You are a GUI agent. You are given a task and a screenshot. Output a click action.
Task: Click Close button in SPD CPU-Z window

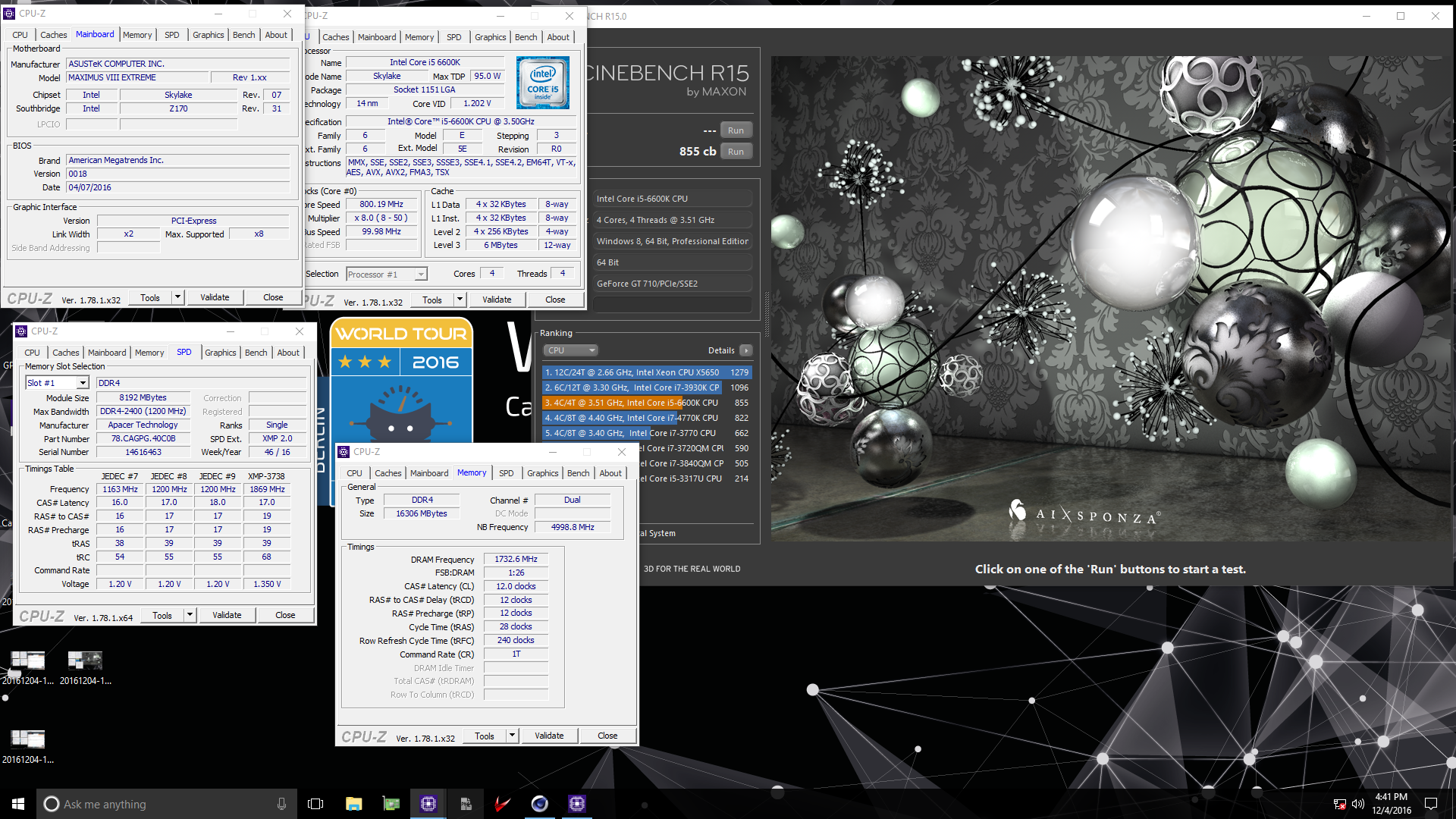click(x=285, y=615)
